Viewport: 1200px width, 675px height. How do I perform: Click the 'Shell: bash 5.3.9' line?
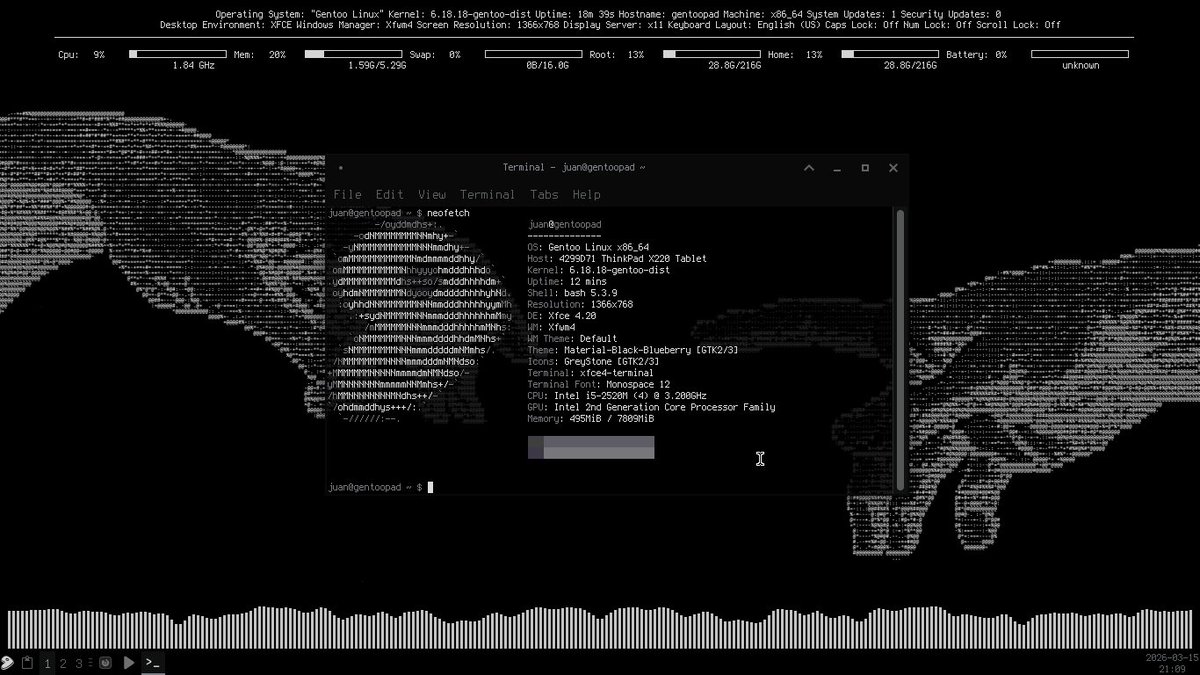pos(574,293)
